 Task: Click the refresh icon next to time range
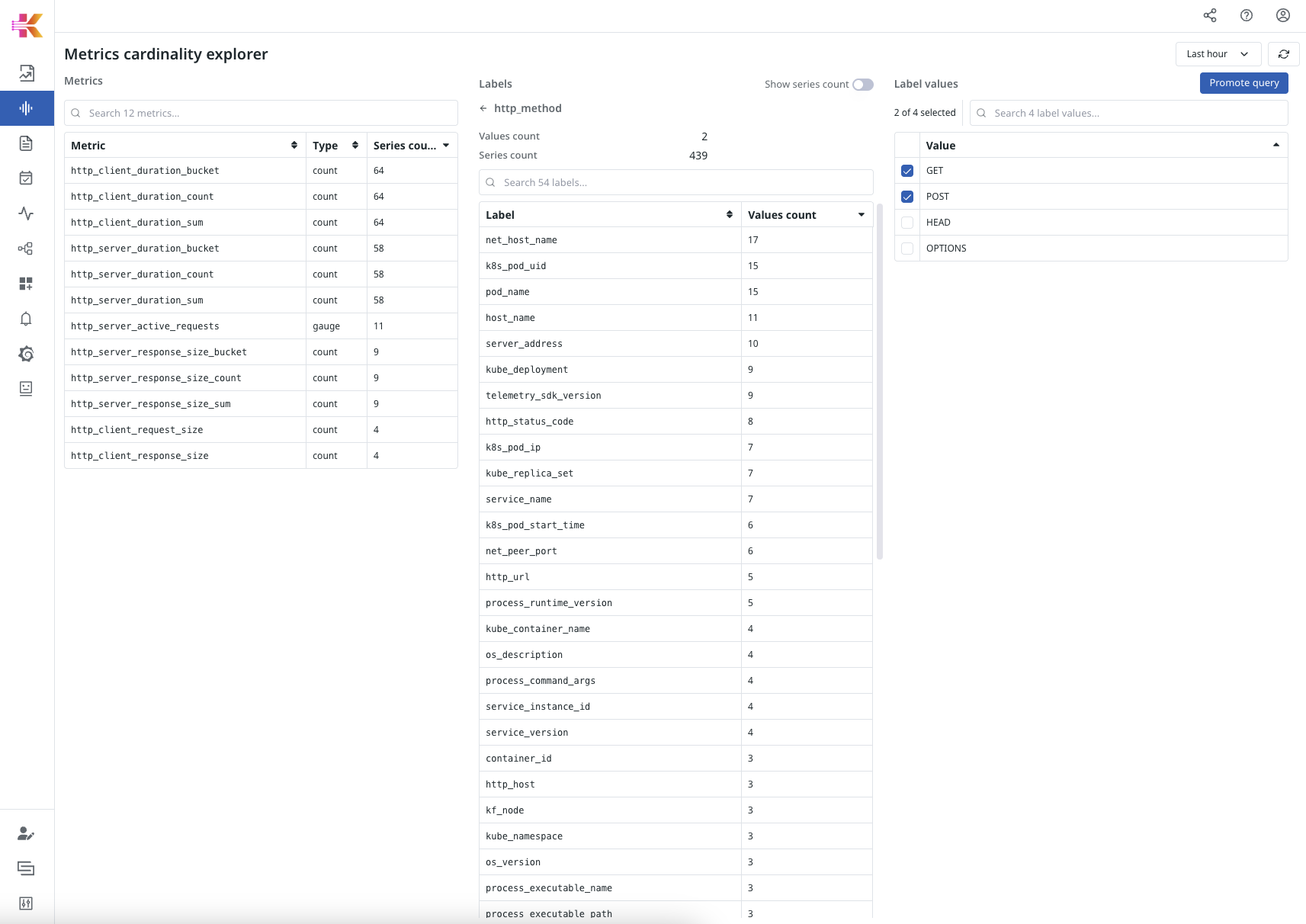click(x=1284, y=54)
